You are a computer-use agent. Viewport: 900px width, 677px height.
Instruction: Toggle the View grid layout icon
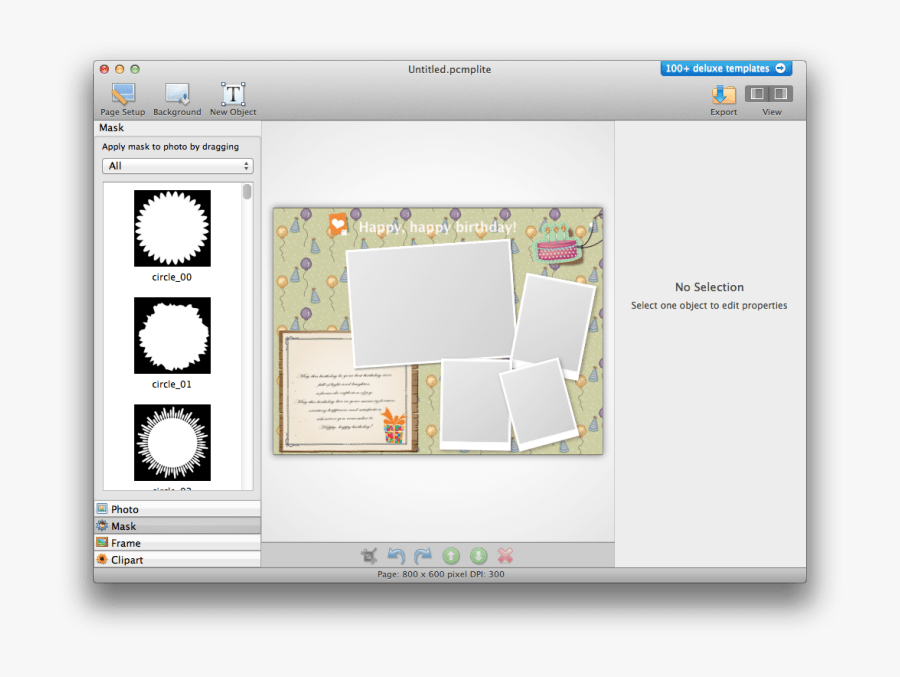pos(756,94)
